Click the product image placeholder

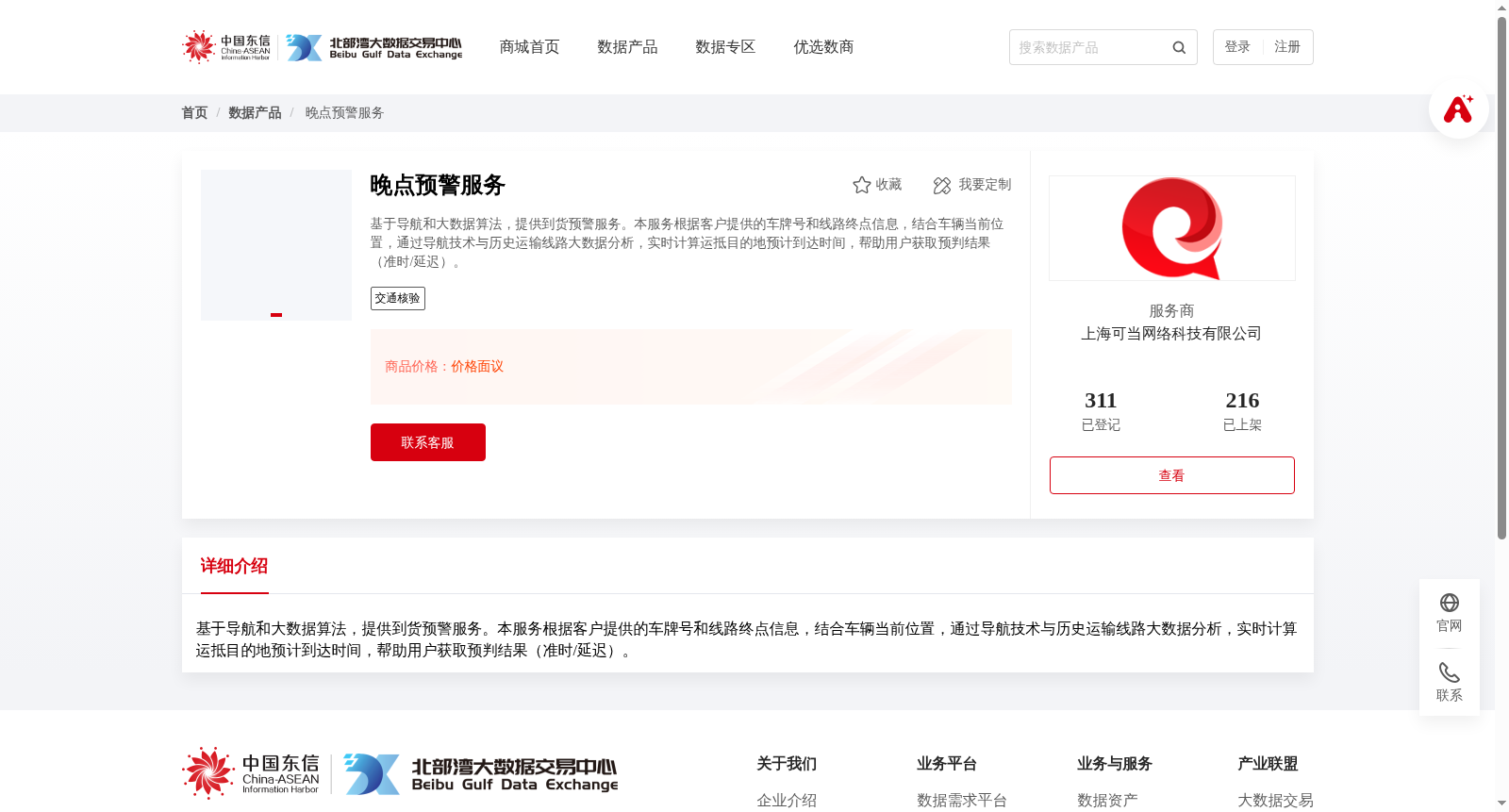click(276, 245)
